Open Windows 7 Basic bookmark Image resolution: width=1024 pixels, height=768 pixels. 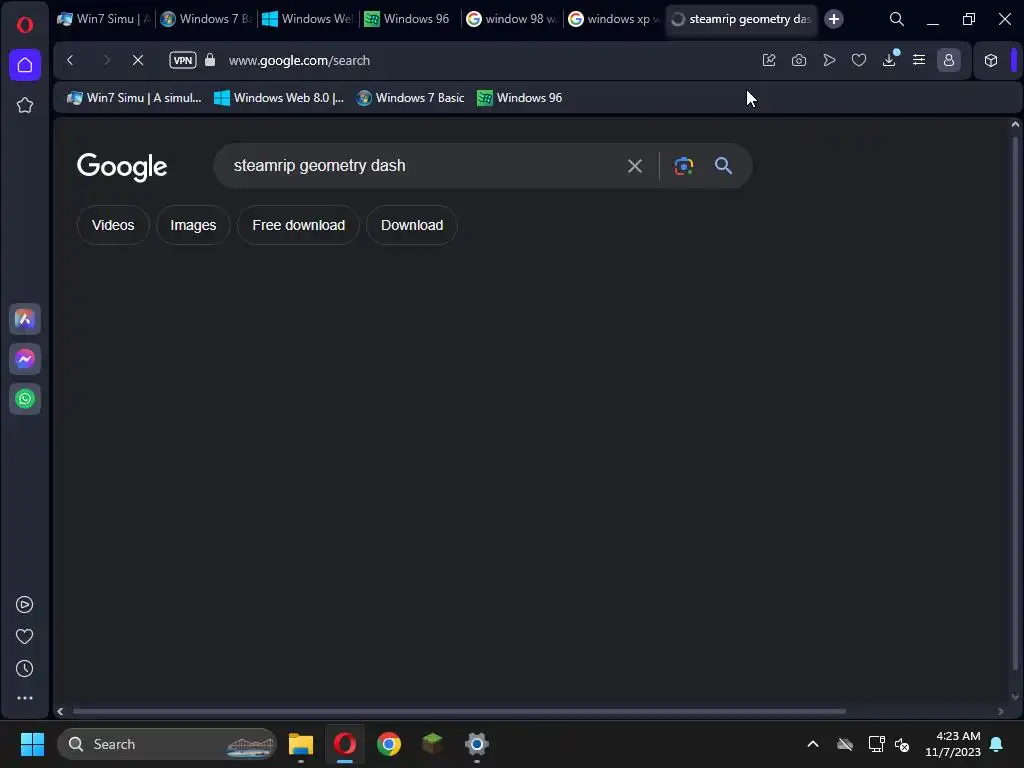(410, 98)
